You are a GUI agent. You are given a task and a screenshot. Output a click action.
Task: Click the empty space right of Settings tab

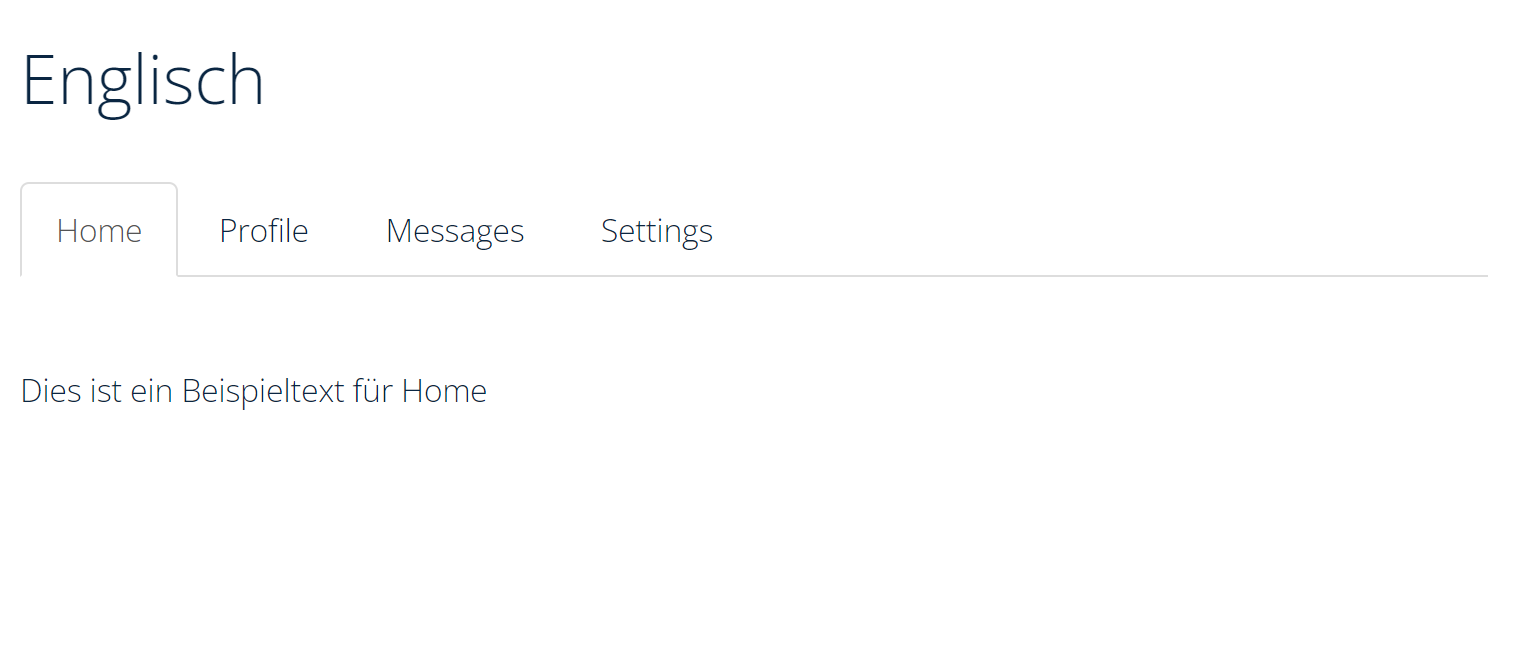1000,230
